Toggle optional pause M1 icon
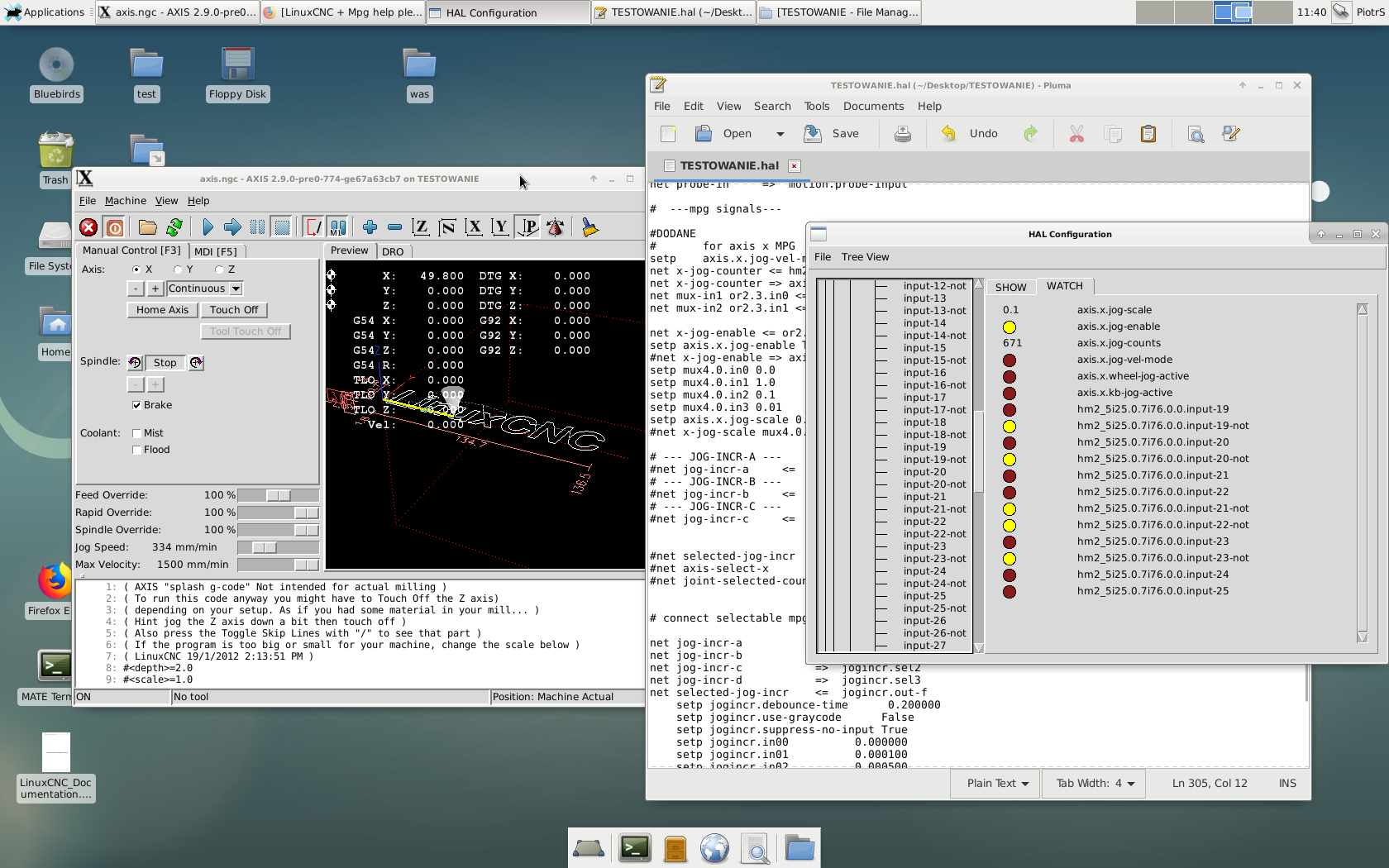The width and height of the screenshot is (1389, 868). click(338, 227)
